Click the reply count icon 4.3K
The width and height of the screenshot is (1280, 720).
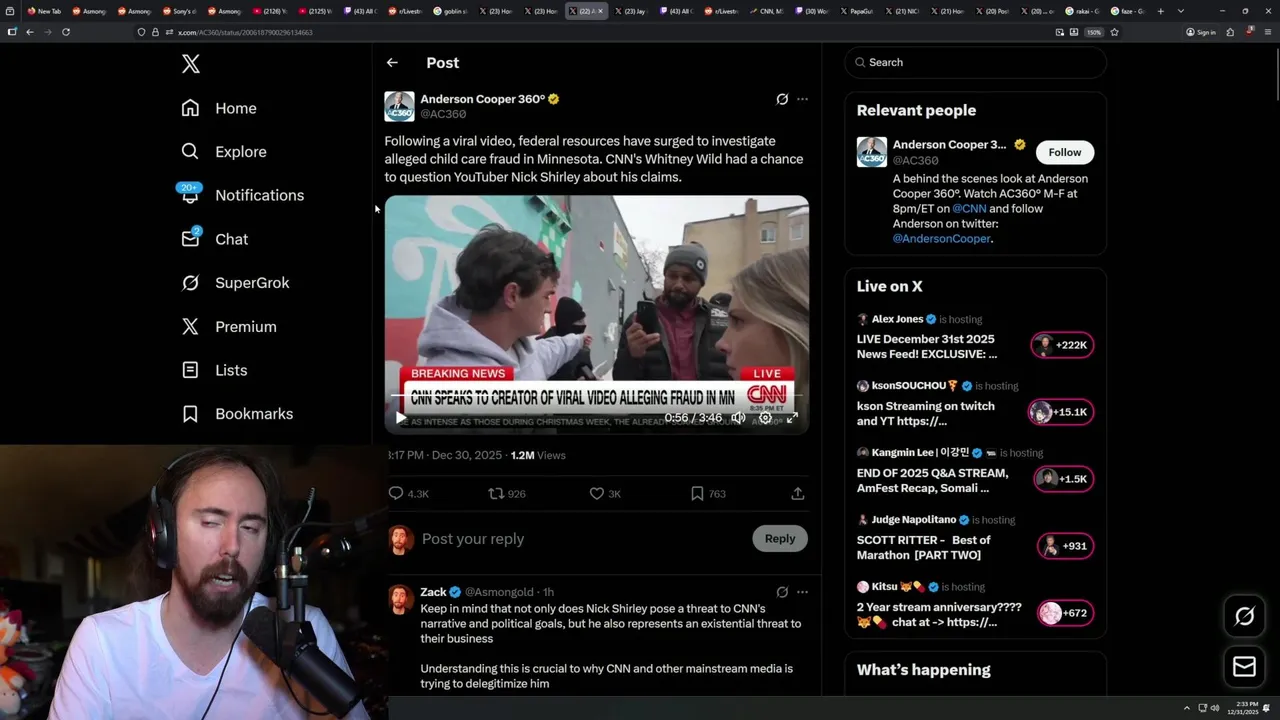pyautogui.click(x=396, y=493)
